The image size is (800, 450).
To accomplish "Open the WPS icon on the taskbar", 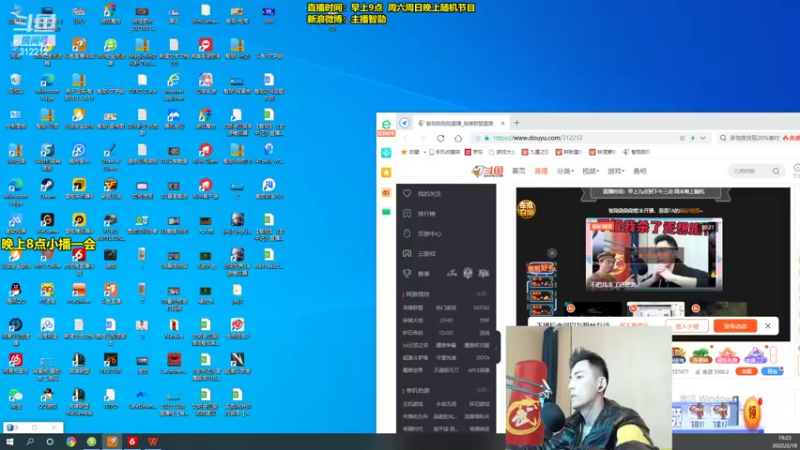I will click(153, 442).
